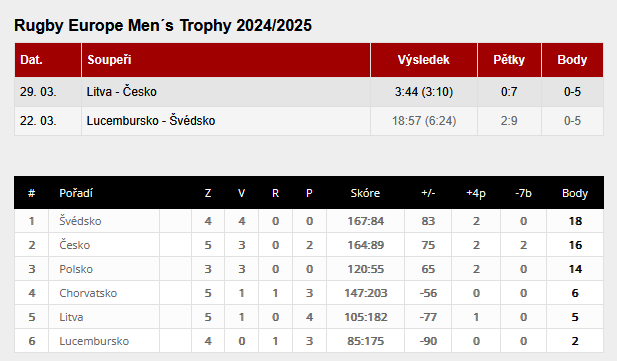Open the Litva - Česko match row
617x361 pixels.
(x=309, y=92)
